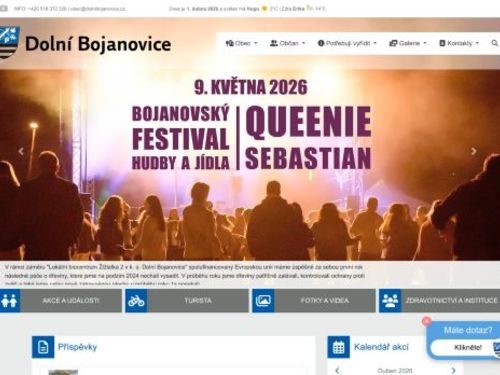
Task: Click the Akce a události people icon
Action: (9, 301)
